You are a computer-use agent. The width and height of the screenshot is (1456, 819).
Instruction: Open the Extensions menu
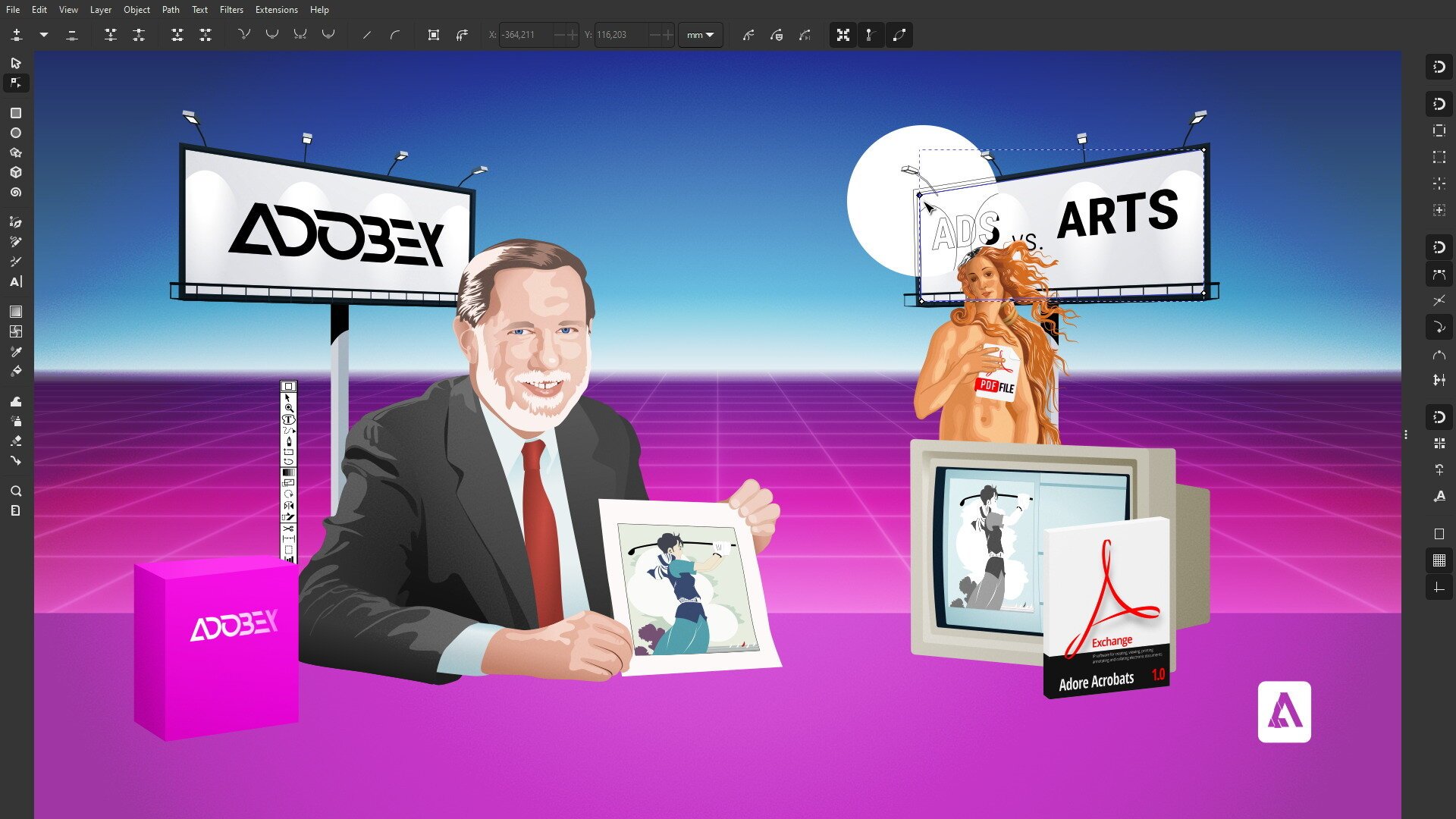pos(276,10)
